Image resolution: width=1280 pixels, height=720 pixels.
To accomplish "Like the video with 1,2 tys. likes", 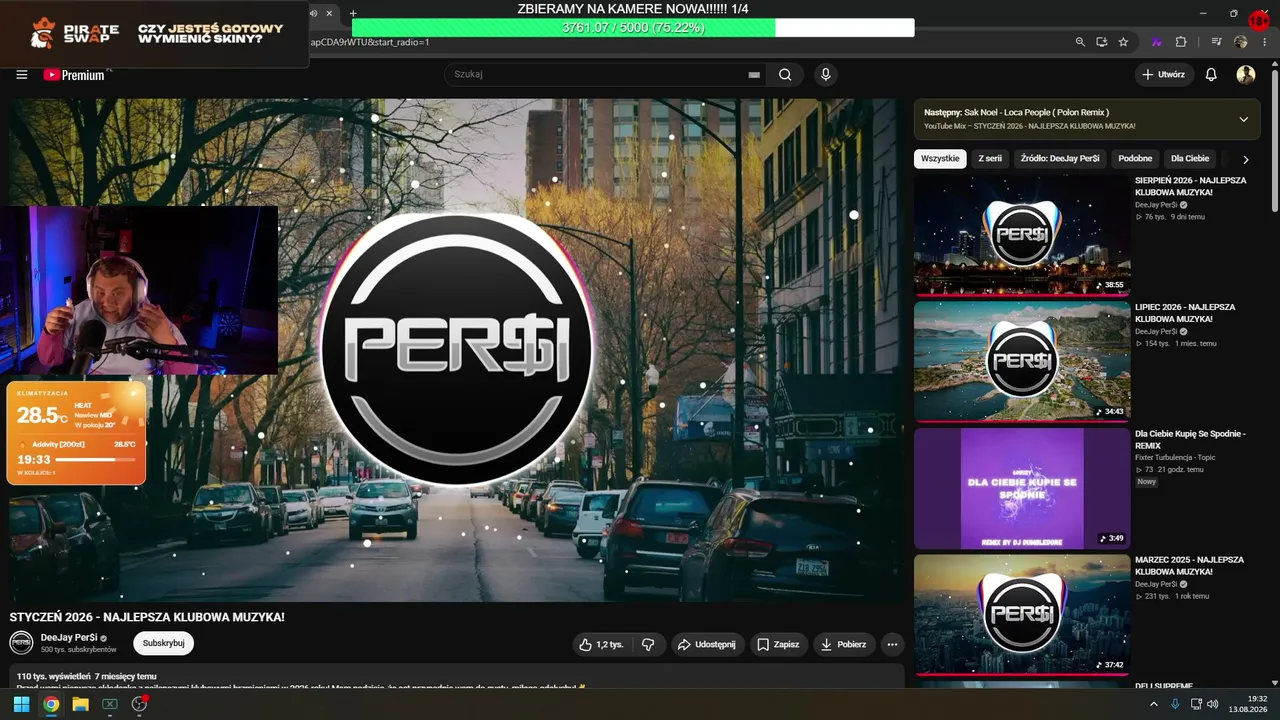I will [x=600, y=644].
